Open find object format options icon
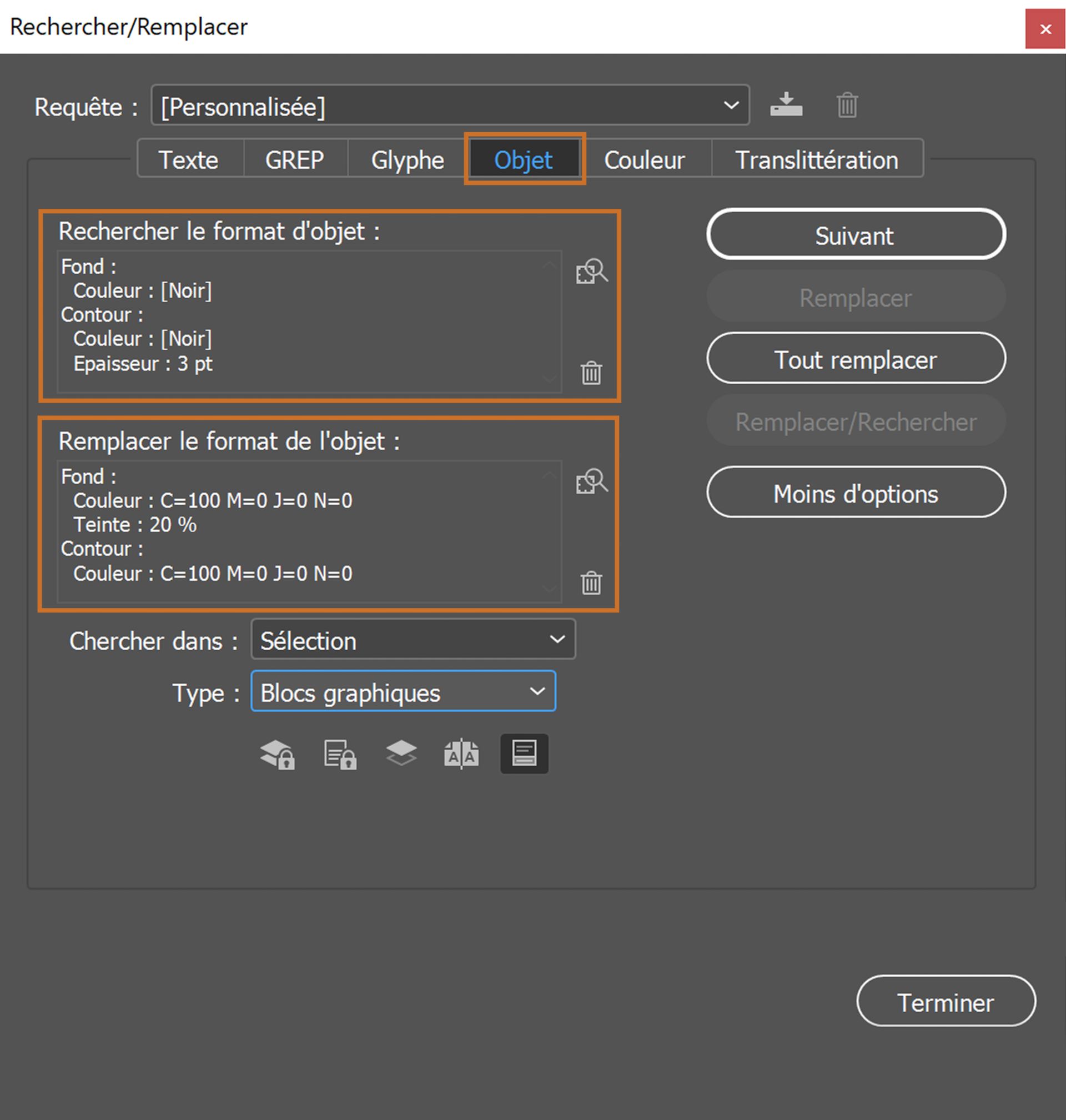 tap(591, 272)
